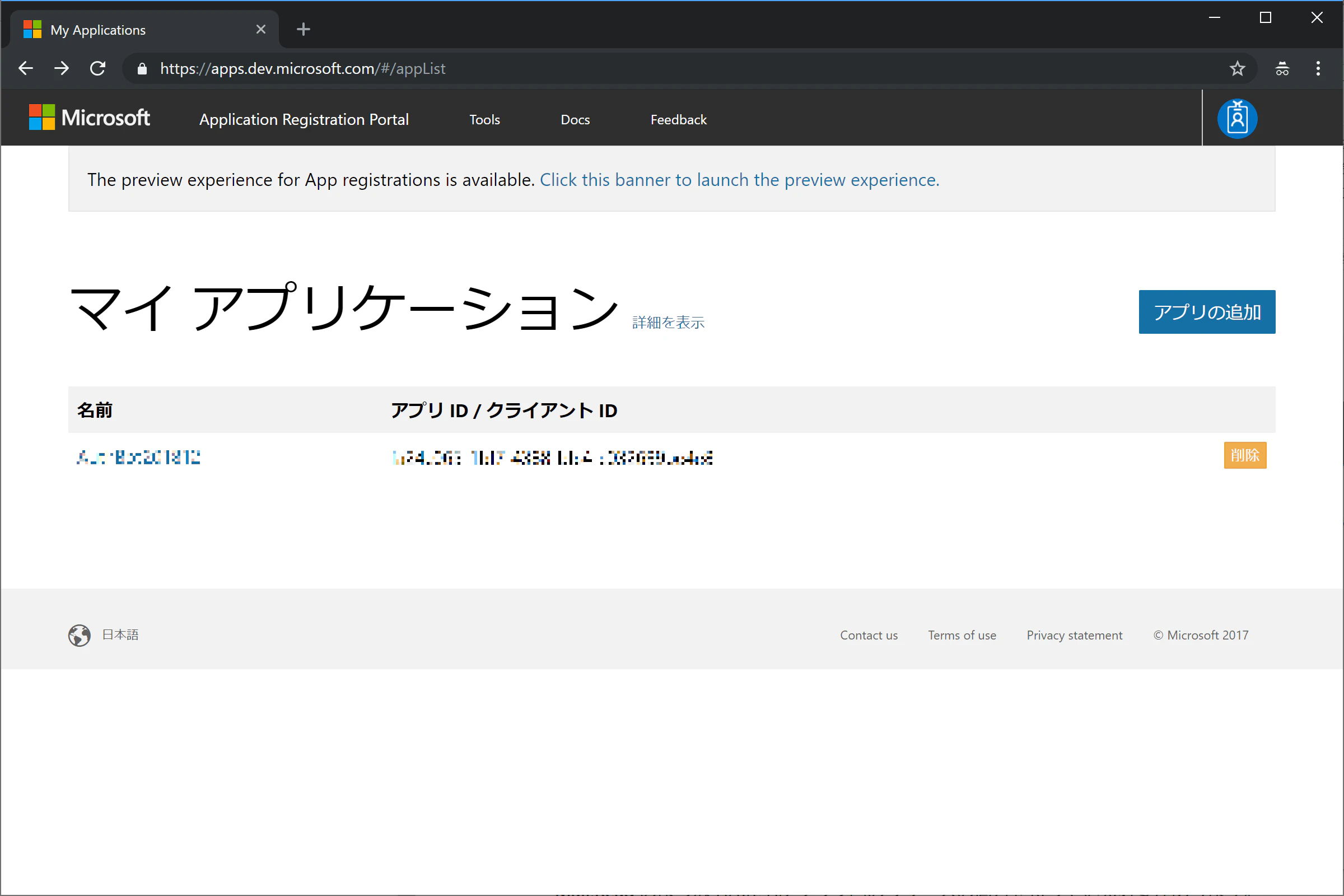Open the Terms of use link
Viewport: 1344px width, 896px height.
962,636
